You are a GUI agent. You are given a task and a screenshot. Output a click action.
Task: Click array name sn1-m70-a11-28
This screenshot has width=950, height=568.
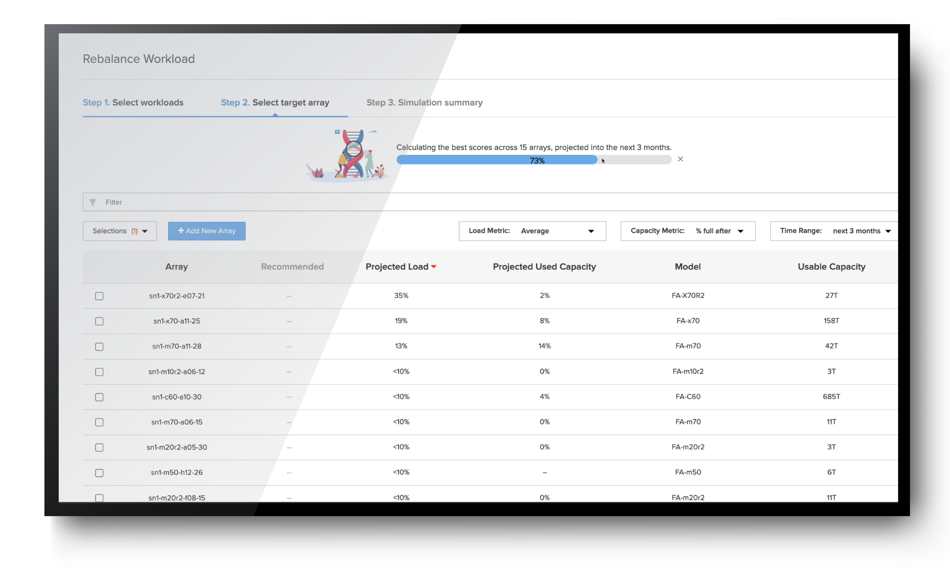[x=176, y=347]
